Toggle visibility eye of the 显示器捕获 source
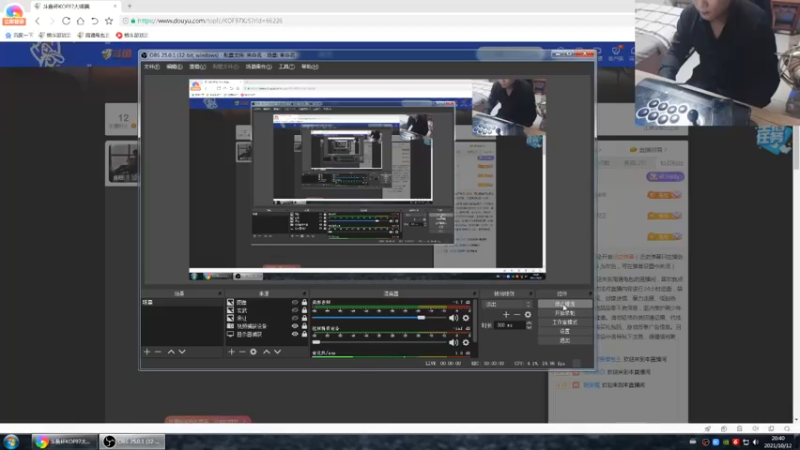Screen dimensions: 800x450 [295, 334]
